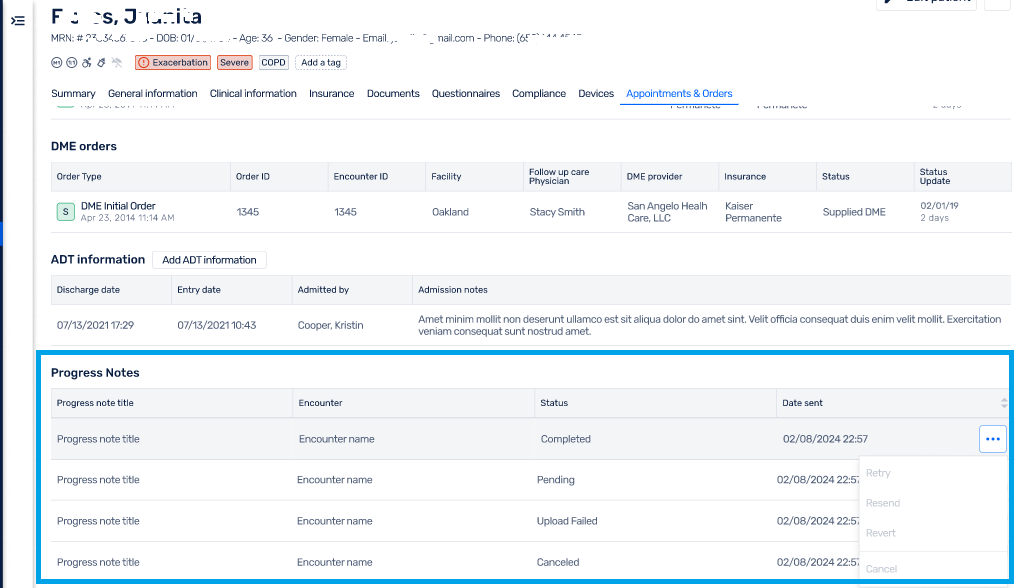Choose Retry in the actions menu

click(x=878, y=473)
